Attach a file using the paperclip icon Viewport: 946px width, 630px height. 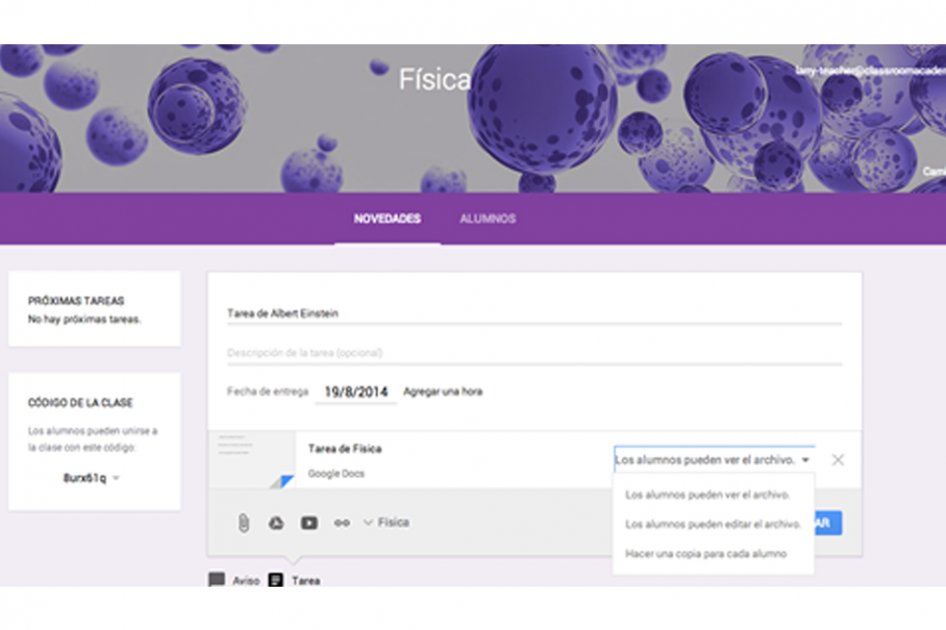tap(243, 523)
